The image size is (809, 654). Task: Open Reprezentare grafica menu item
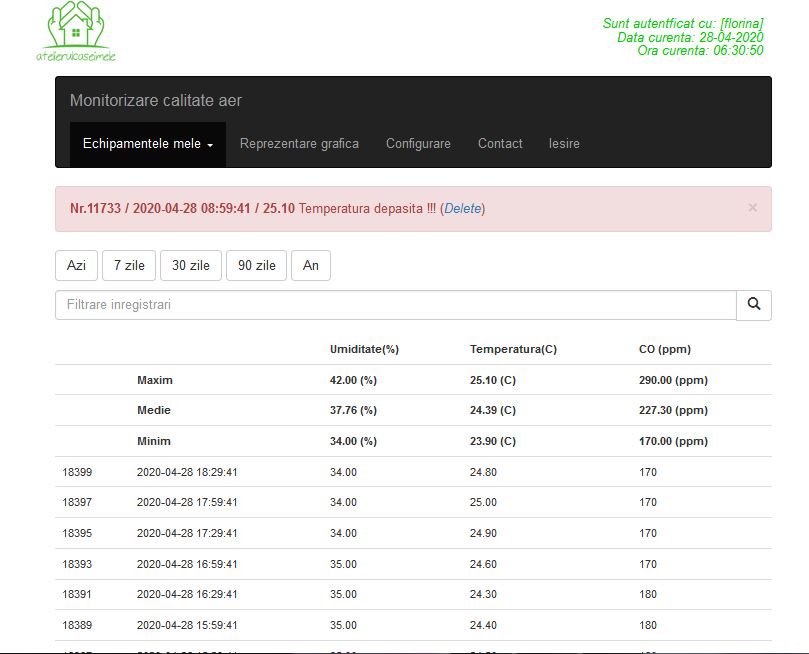299,144
